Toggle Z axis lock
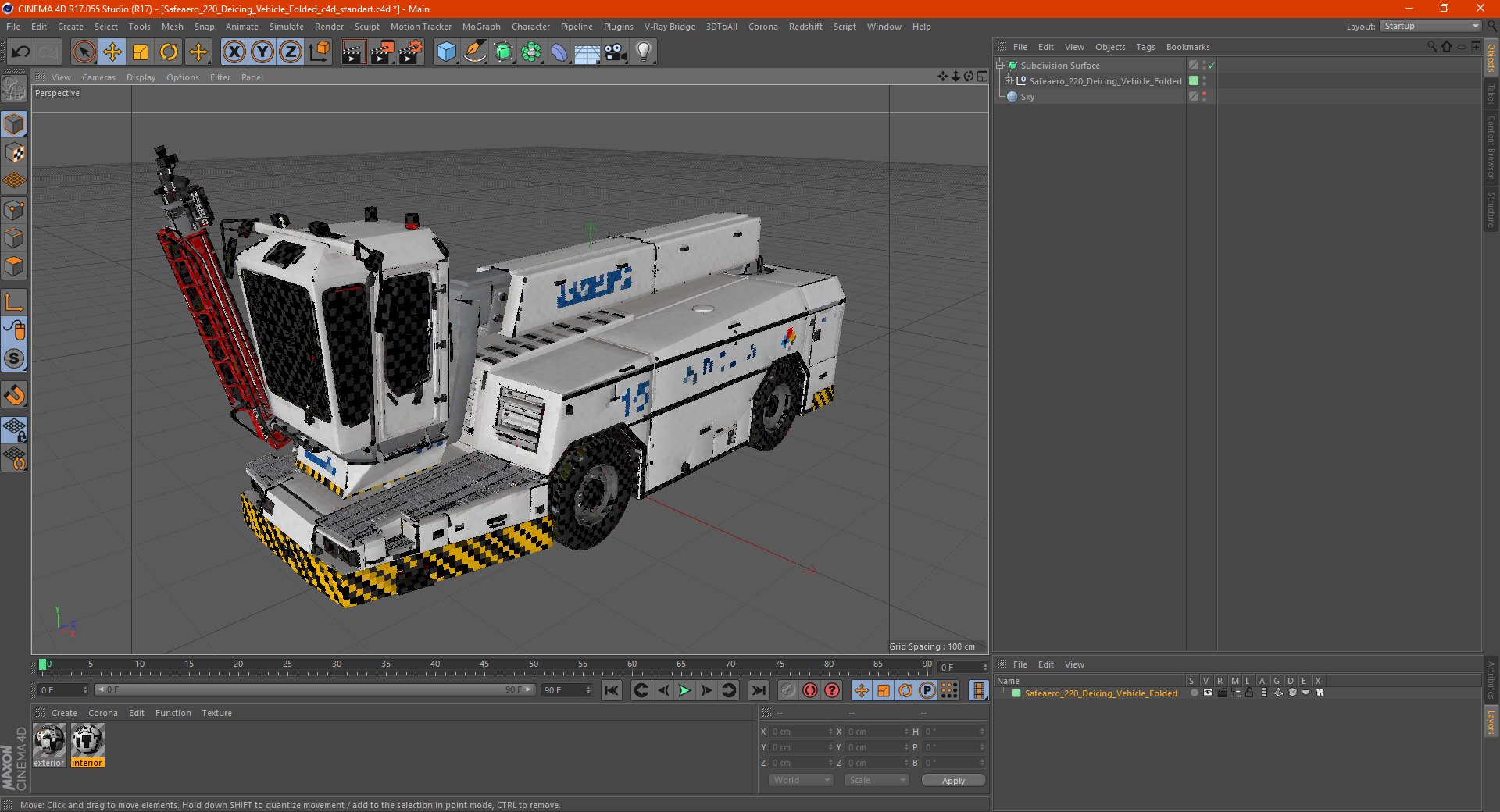This screenshot has height=812, width=1500. tap(291, 52)
